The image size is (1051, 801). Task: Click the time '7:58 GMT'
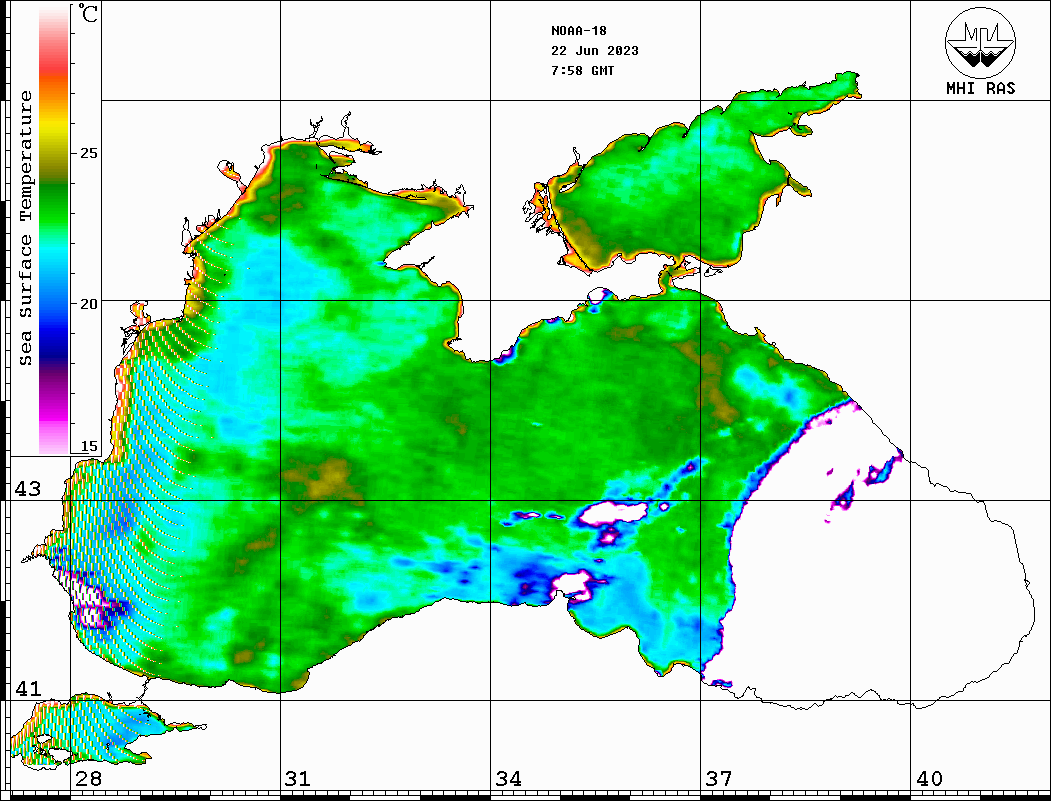582,70
